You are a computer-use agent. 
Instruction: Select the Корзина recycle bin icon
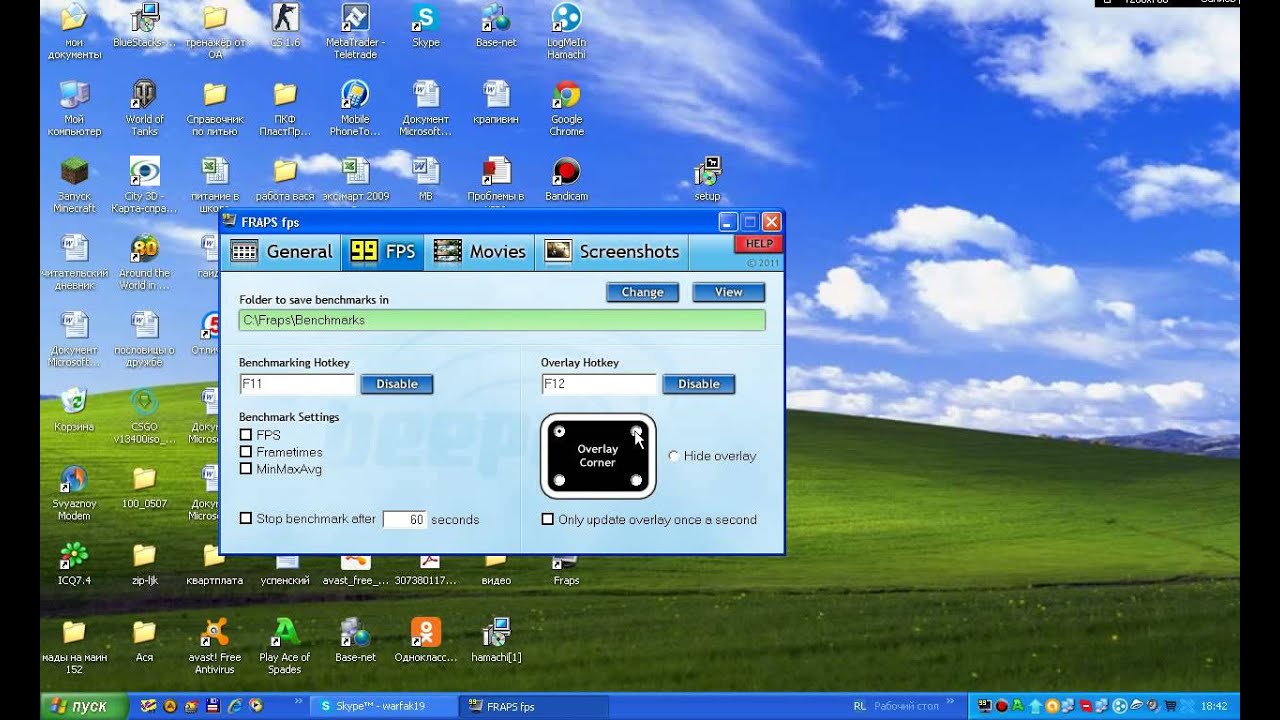click(74, 410)
